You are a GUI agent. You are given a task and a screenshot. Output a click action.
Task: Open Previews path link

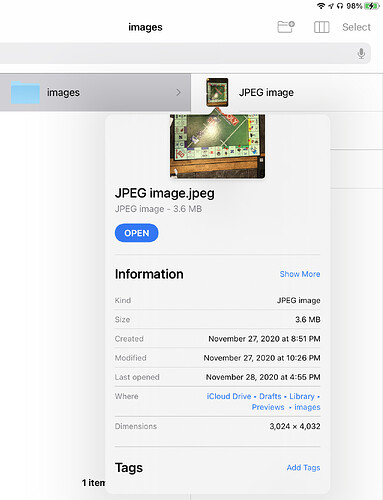click(x=268, y=407)
